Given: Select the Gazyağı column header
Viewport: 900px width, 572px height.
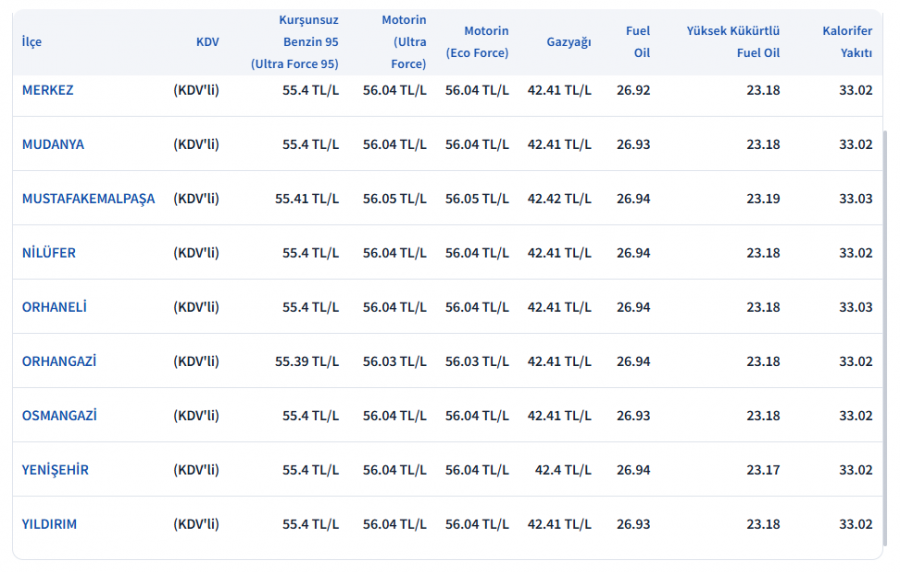Looking at the screenshot, I should click(x=568, y=42).
